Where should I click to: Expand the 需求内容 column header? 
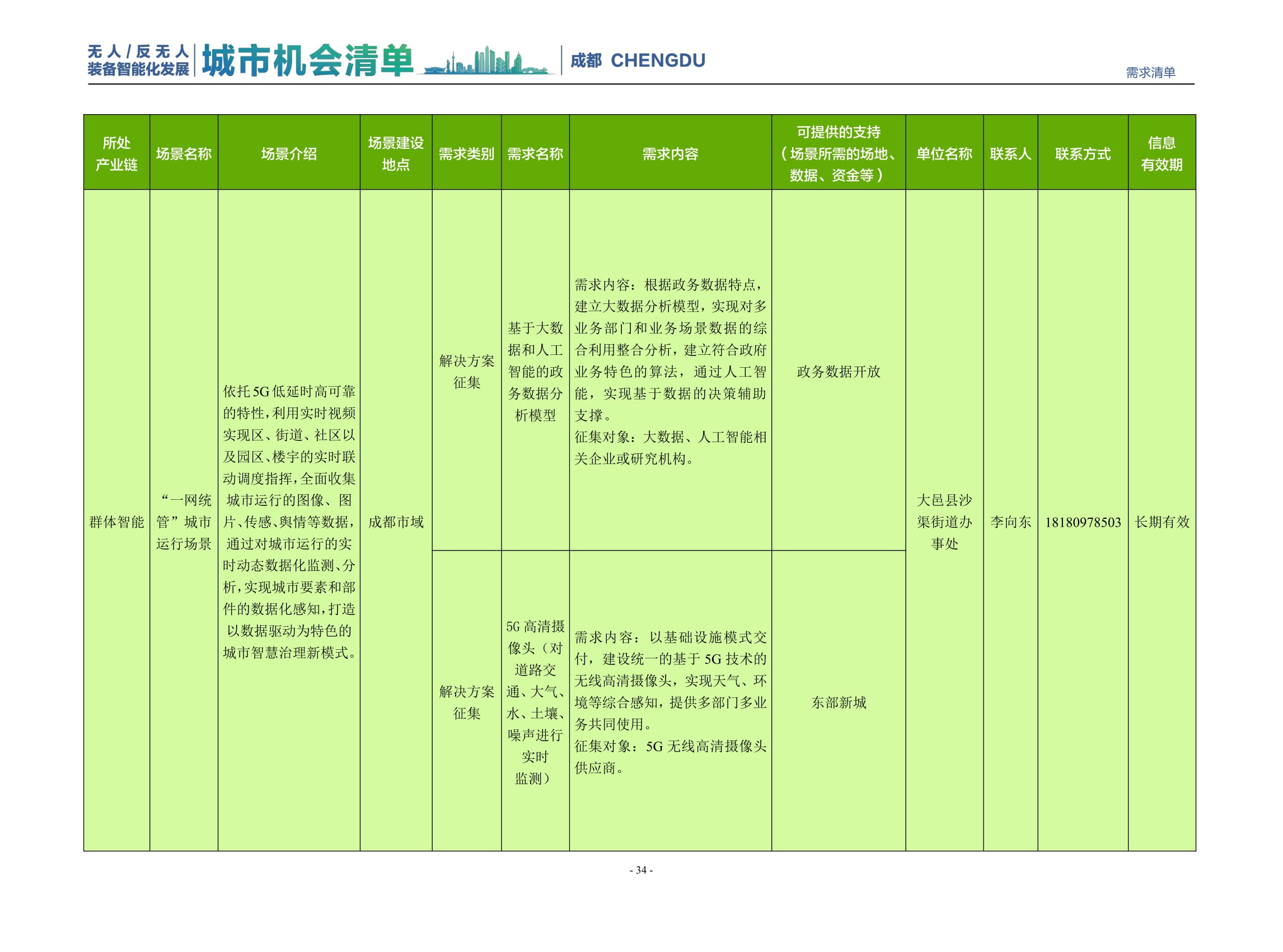click(x=670, y=156)
